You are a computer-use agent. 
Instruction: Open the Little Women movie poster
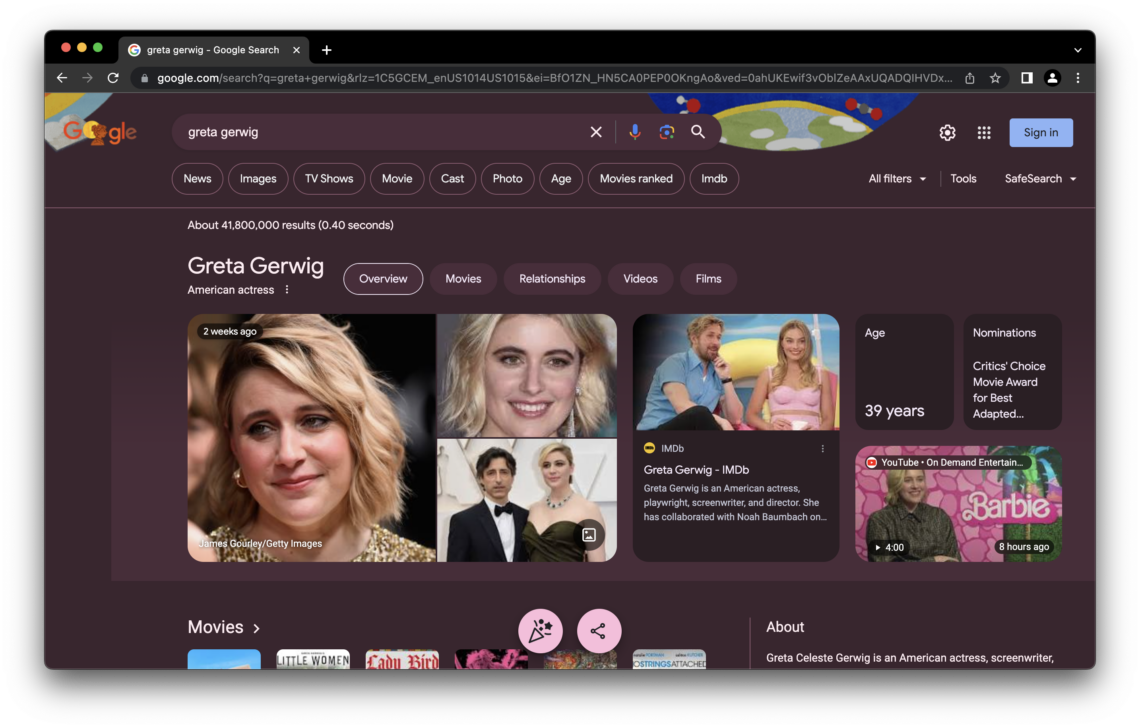click(313, 659)
